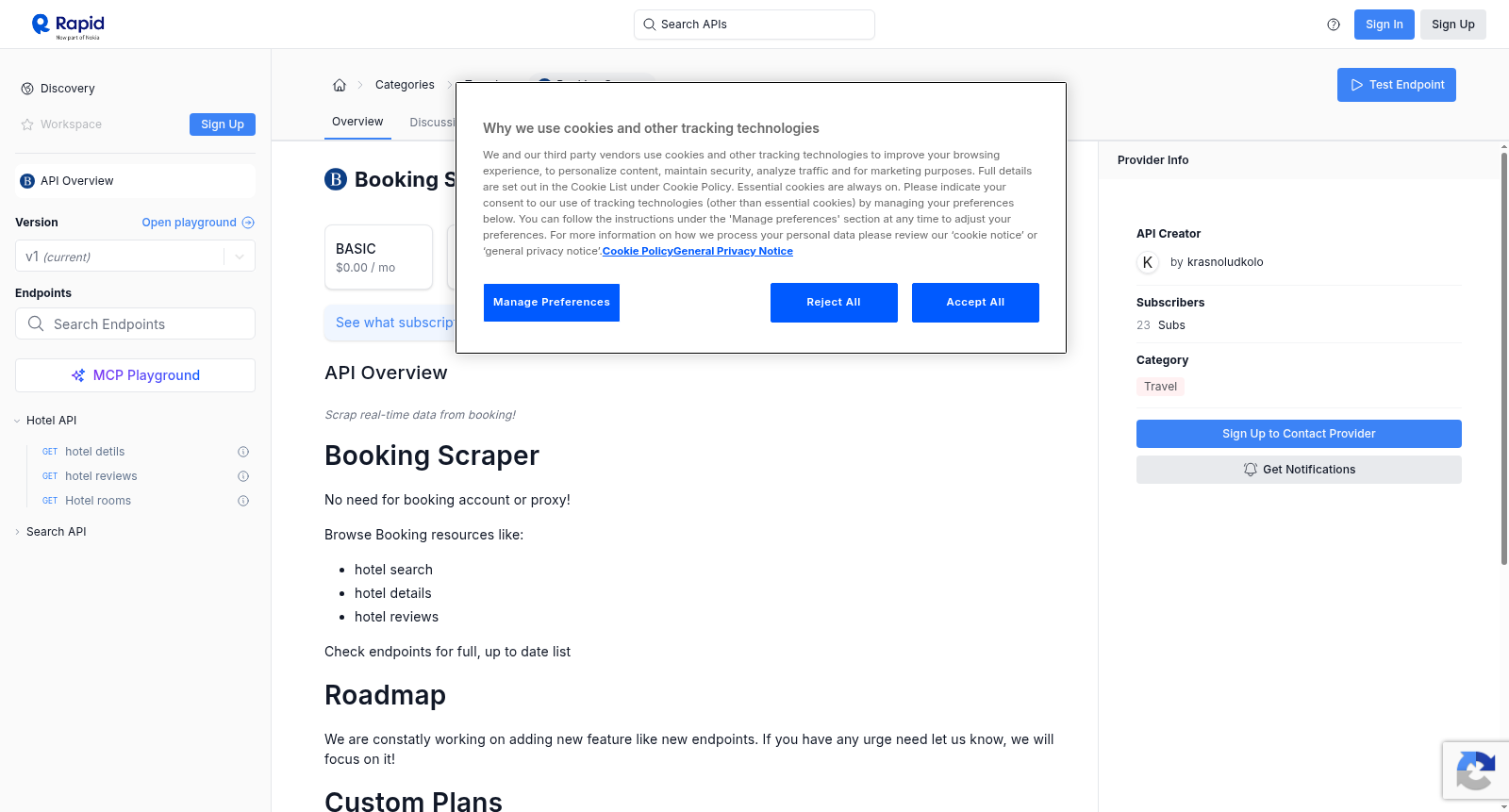Open the Rapid logo home link
This screenshot has width=1509, height=812.
(x=68, y=25)
